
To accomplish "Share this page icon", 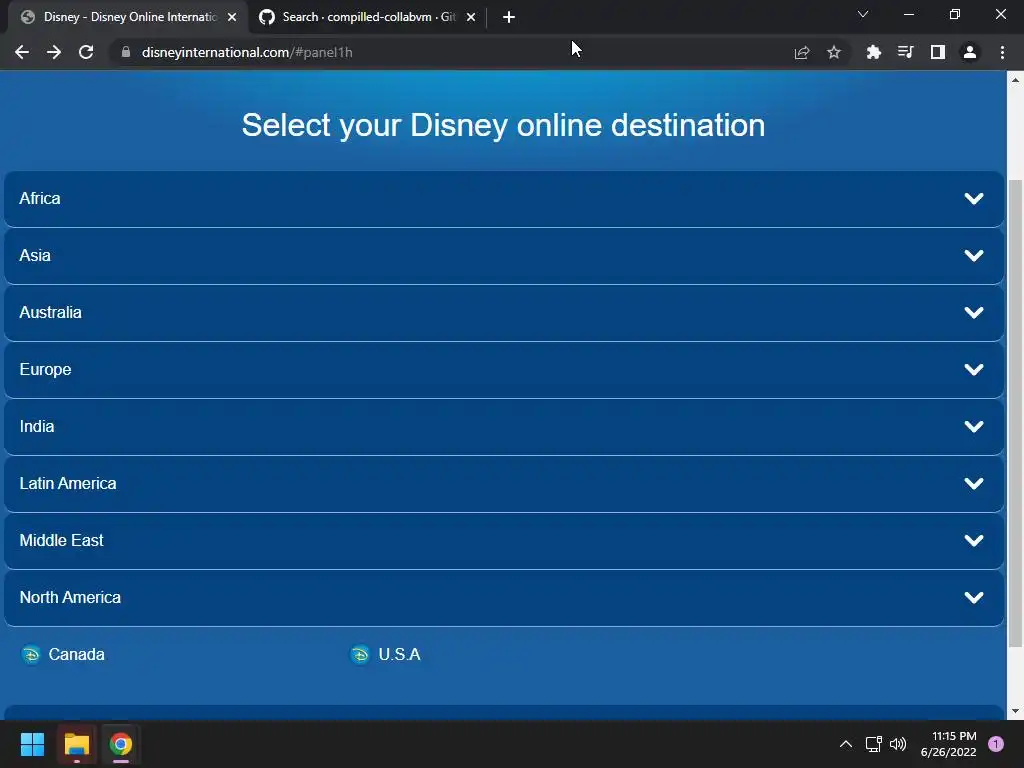I will click(x=801, y=52).
